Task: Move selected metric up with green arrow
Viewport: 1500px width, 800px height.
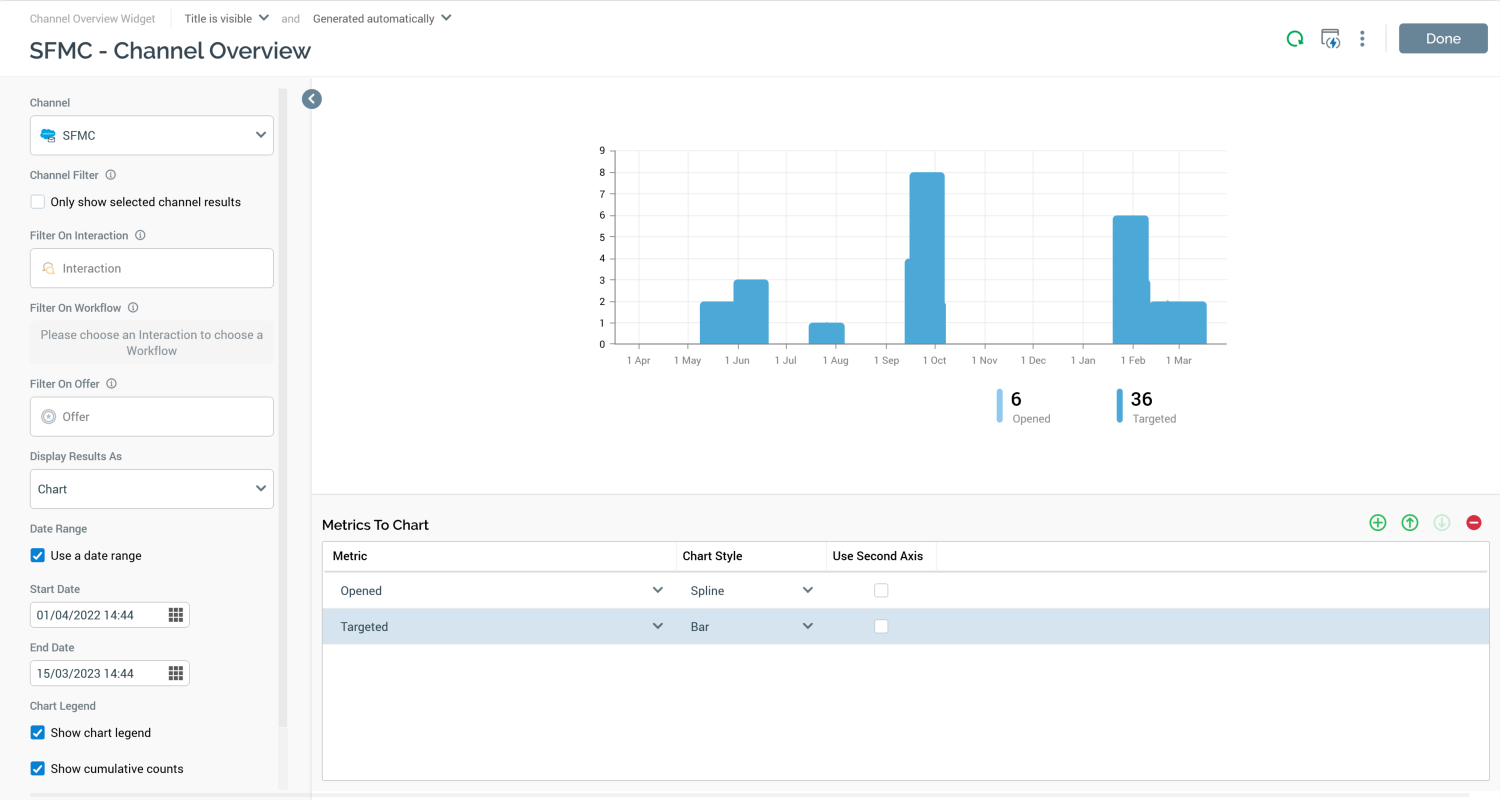Action: tap(1410, 522)
